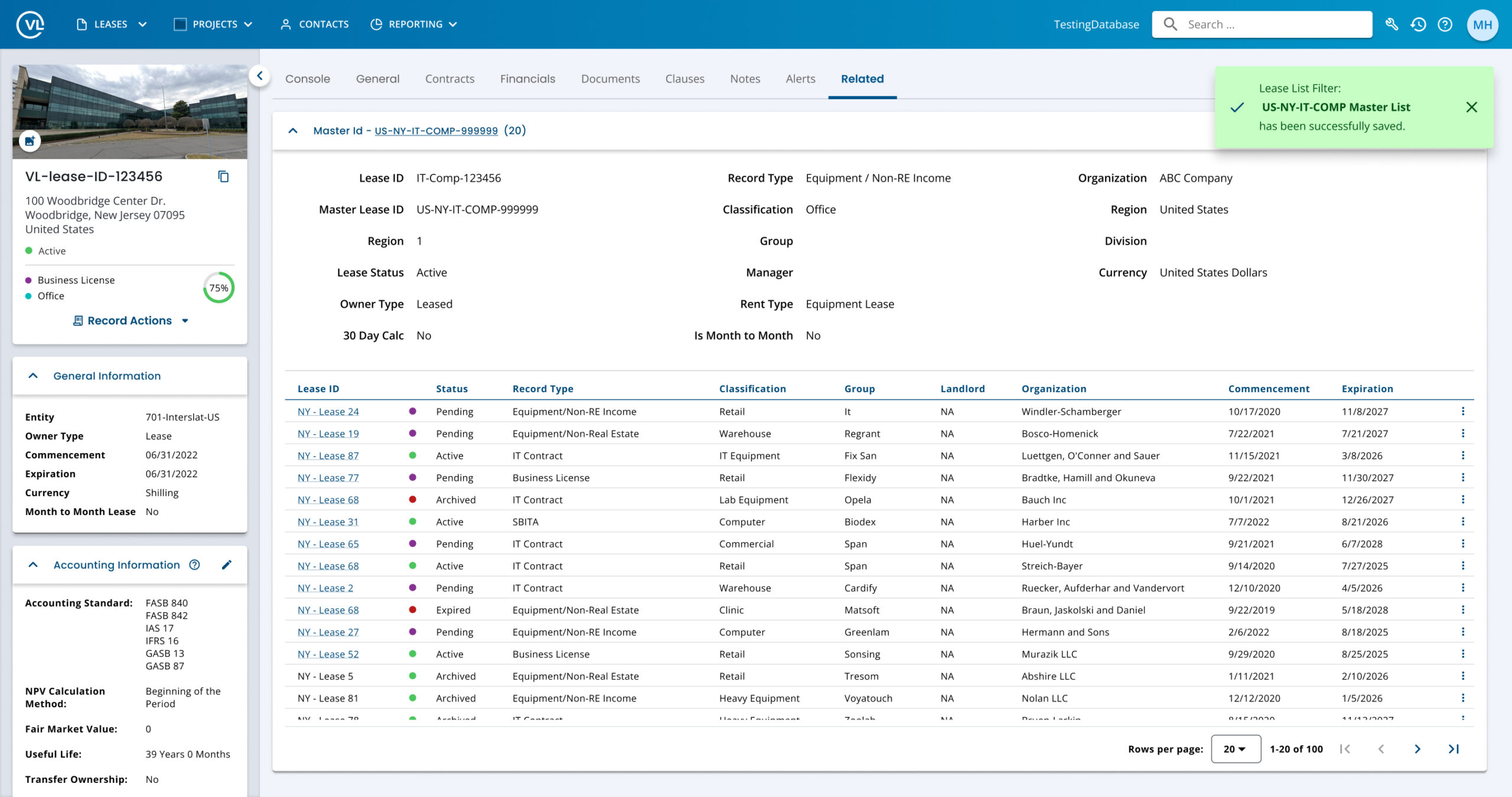Screen dimensions: 1512x797
Task: Open master ID US-NY-IT-COMP-999999 link
Action: click(x=436, y=131)
